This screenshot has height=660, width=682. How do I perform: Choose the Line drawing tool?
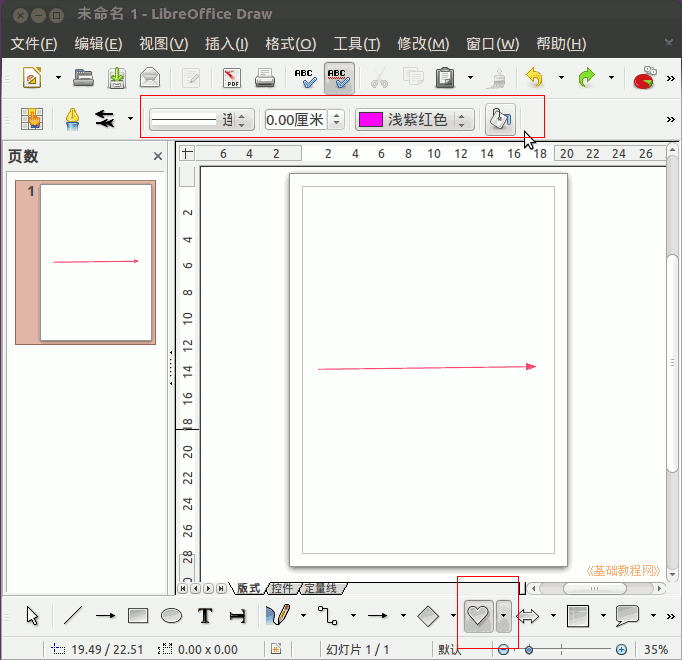(73, 616)
